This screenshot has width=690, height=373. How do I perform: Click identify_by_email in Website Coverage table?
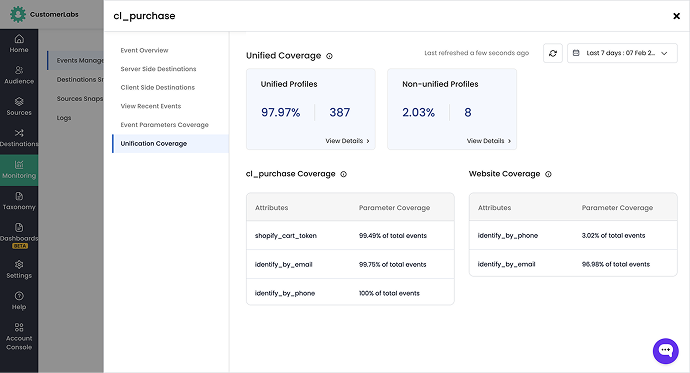tap(506, 264)
